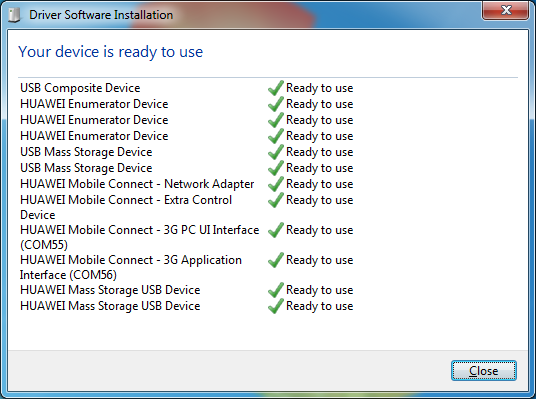Select the "USB Composite Device" entry

coord(80,88)
